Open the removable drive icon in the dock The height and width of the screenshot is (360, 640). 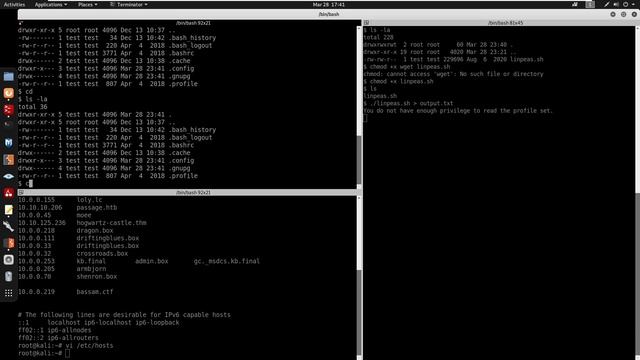pyautogui.click(x=9, y=276)
